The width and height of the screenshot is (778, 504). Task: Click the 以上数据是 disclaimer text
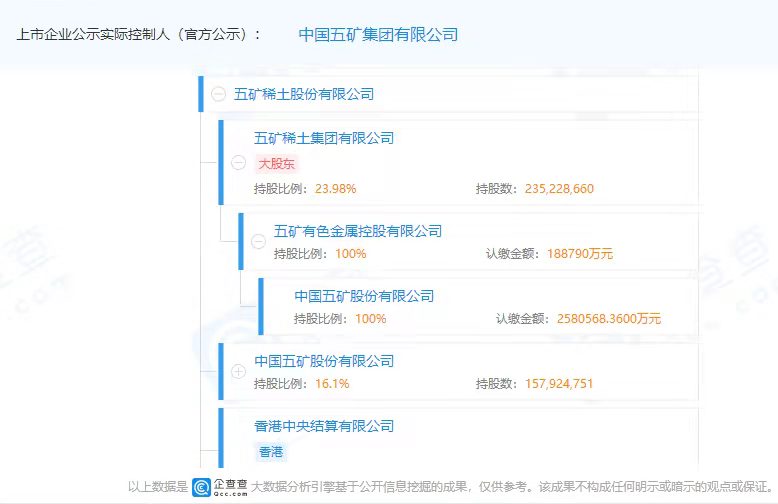pos(158,487)
